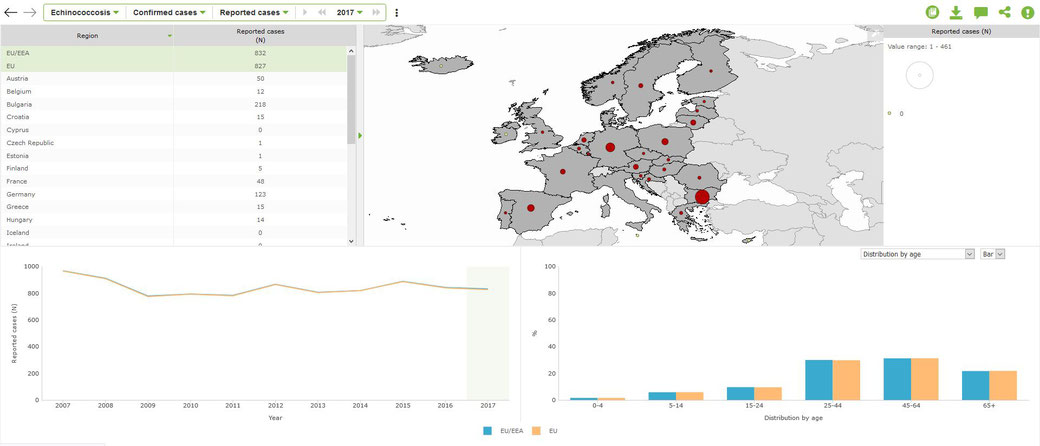Select the Finland row

pyautogui.click(x=173, y=168)
